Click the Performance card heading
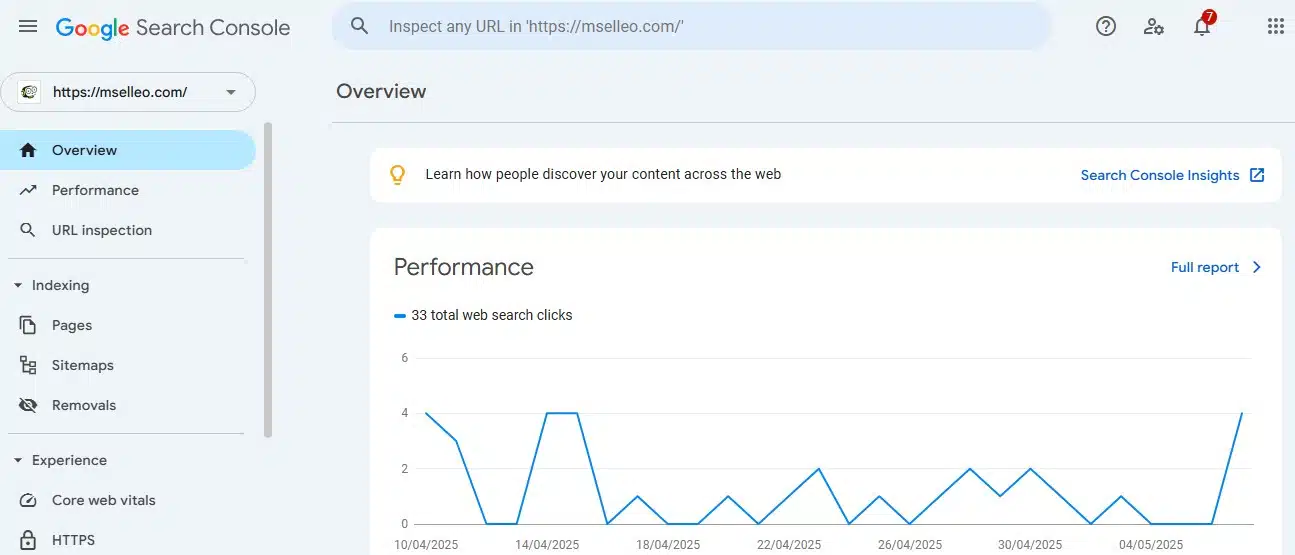Viewport: 1295px width, 555px height. 464,267
